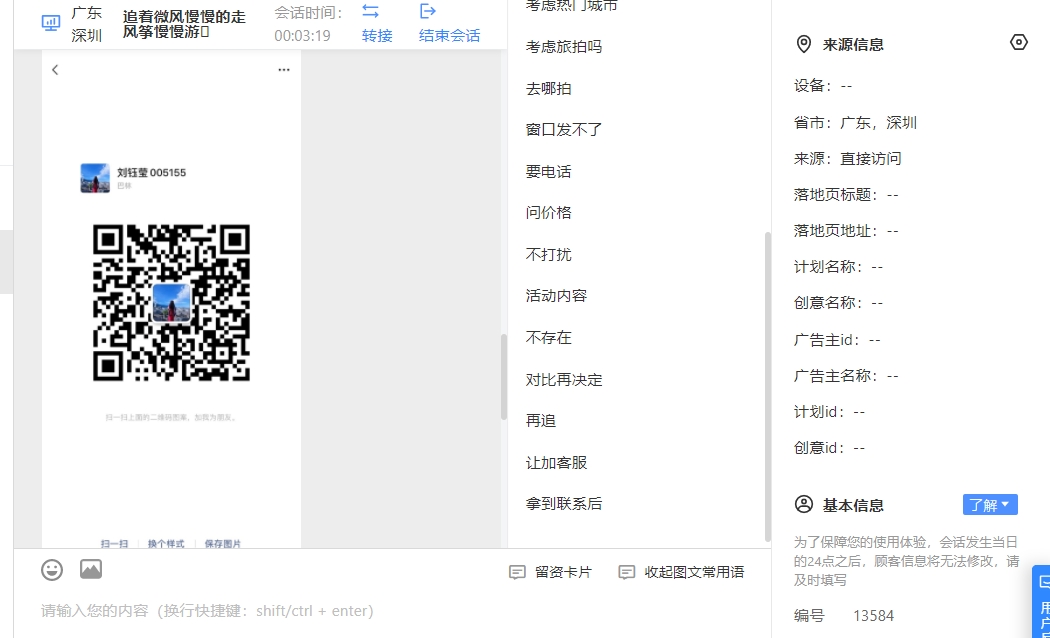Click the monitor device icon beside 广东
The height and width of the screenshot is (638, 1050).
(50, 23)
